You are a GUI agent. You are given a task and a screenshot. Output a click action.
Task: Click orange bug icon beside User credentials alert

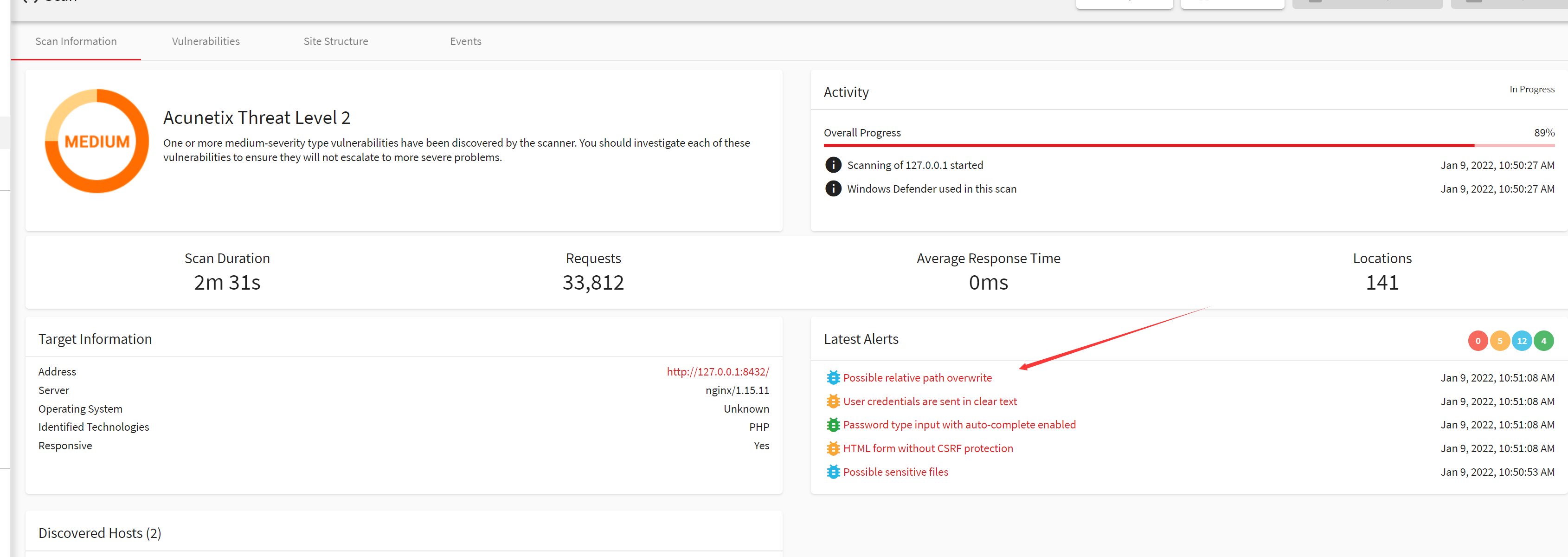coord(833,402)
